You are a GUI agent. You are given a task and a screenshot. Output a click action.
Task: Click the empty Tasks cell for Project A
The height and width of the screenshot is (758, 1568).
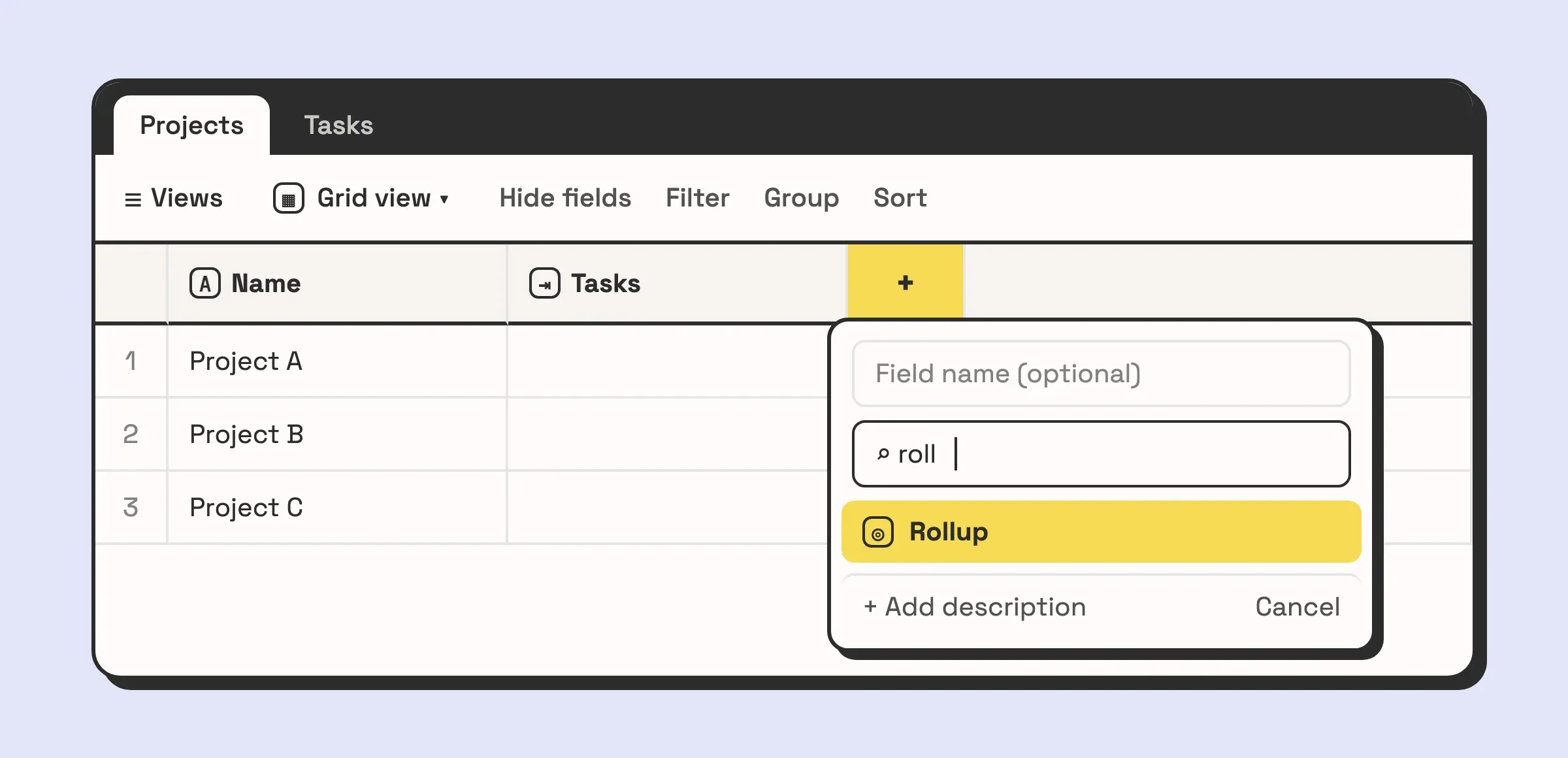[668, 361]
